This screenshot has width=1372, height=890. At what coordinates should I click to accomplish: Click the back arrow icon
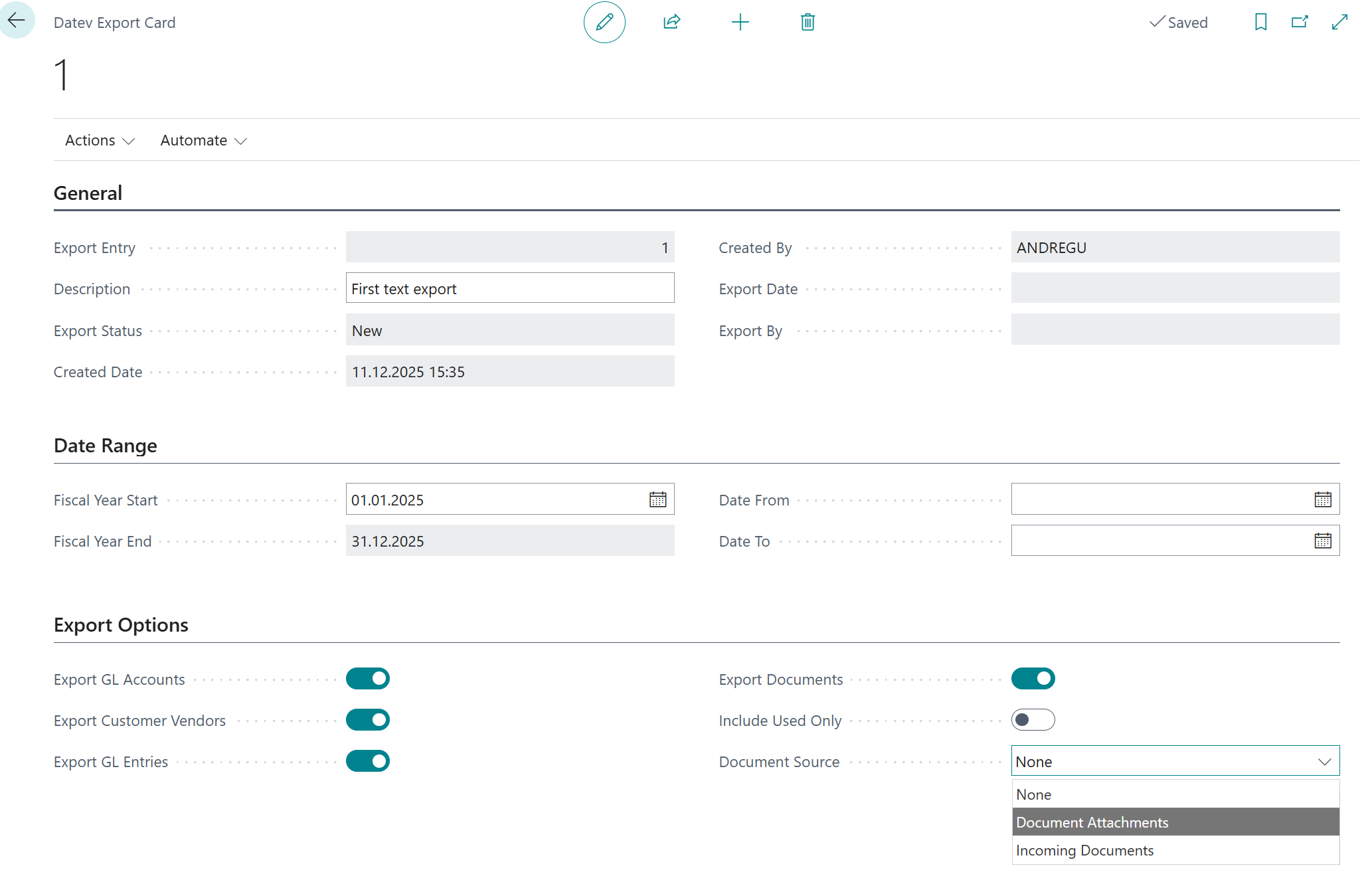click(x=17, y=20)
